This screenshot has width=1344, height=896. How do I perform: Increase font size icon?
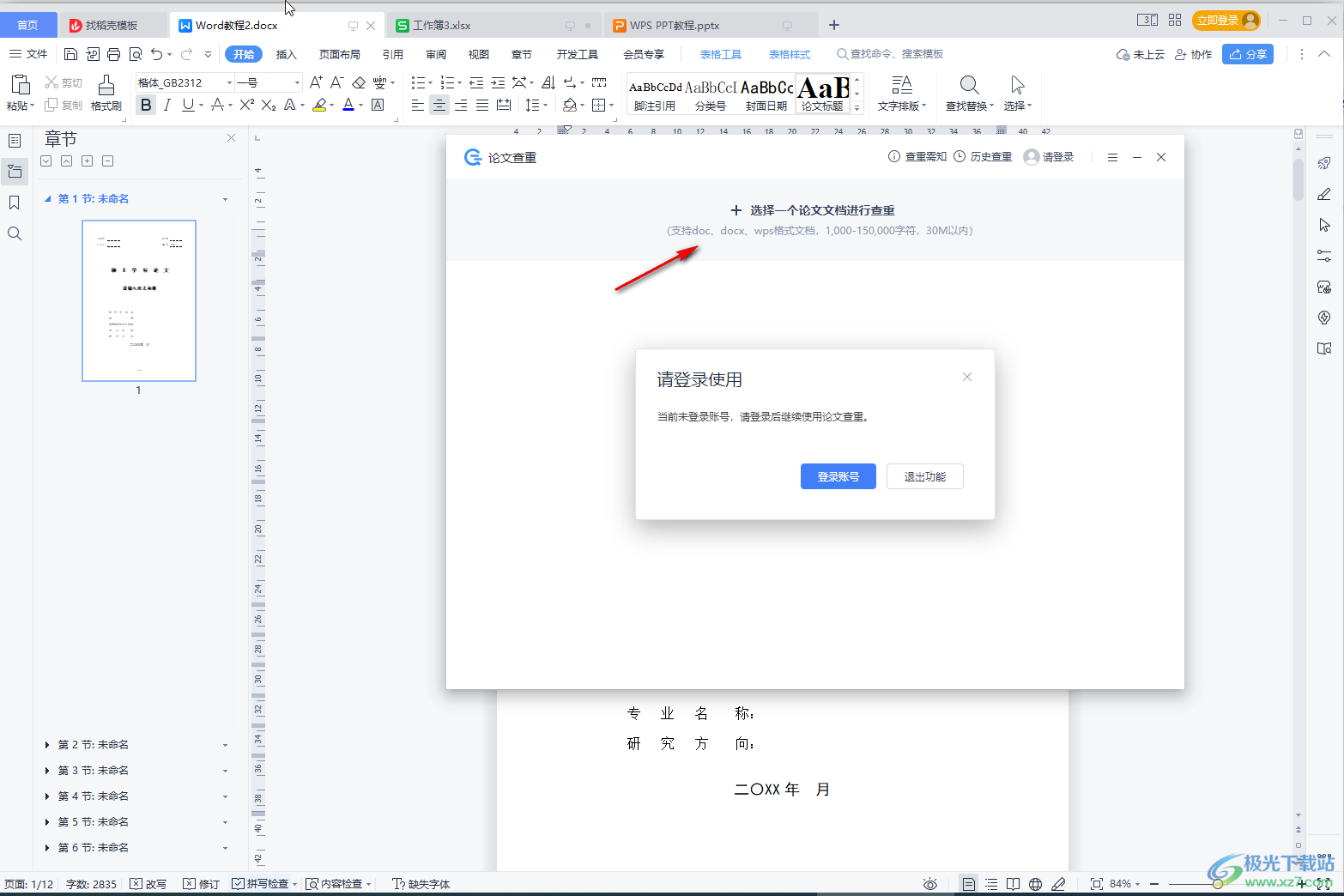(x=316, y=82)
